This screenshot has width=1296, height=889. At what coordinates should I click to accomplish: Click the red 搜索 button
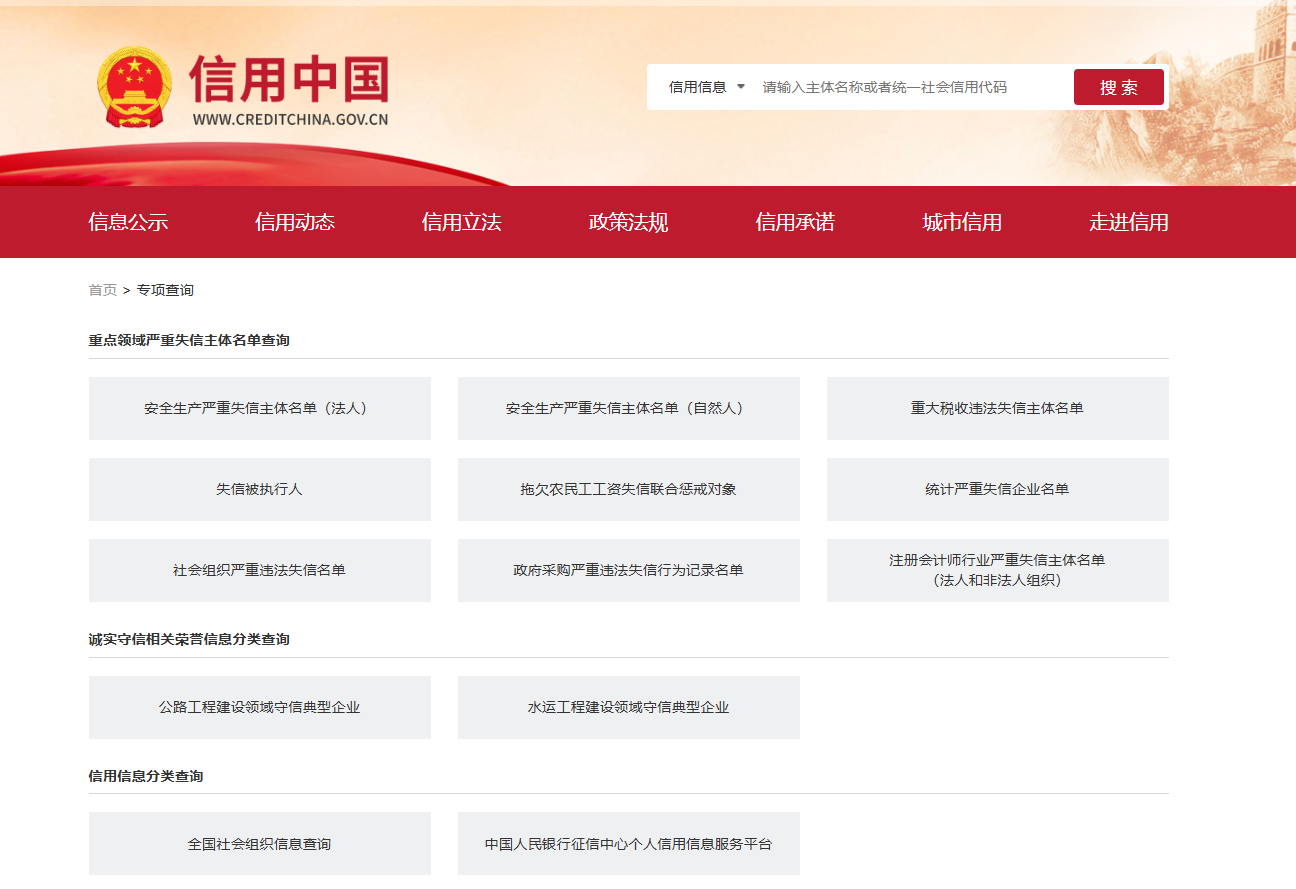pos(1119,87)
